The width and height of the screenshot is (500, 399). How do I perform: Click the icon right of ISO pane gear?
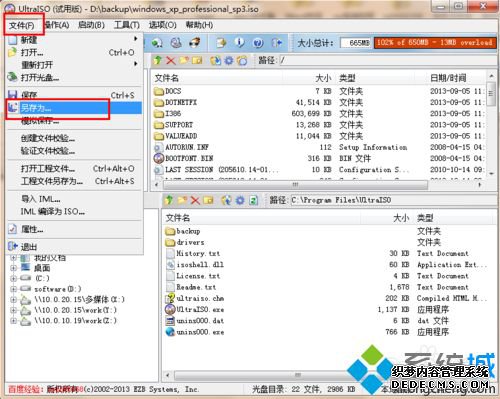click(x=243, y=60)
